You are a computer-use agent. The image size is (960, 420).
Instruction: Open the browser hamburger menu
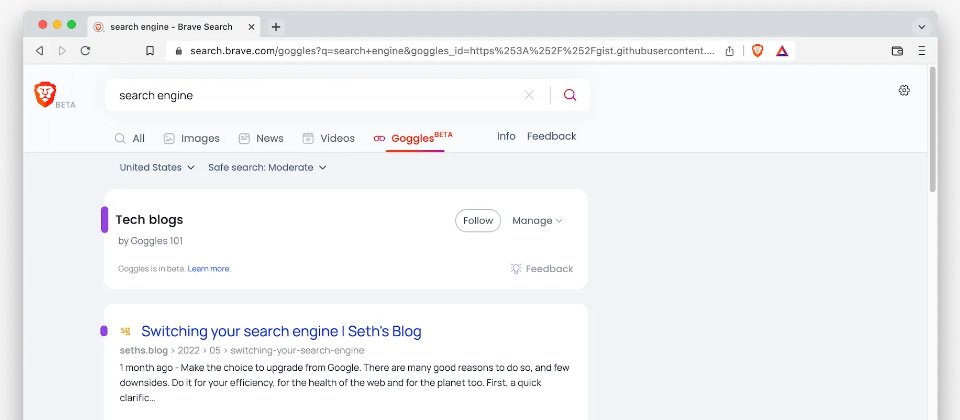click(x=921, y=51)
